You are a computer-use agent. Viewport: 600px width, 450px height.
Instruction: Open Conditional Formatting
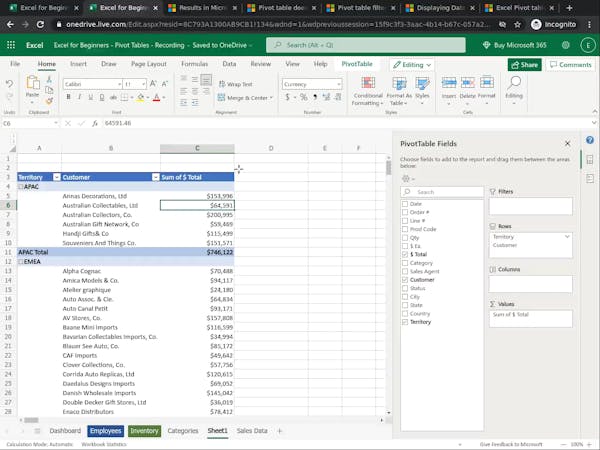368,91
